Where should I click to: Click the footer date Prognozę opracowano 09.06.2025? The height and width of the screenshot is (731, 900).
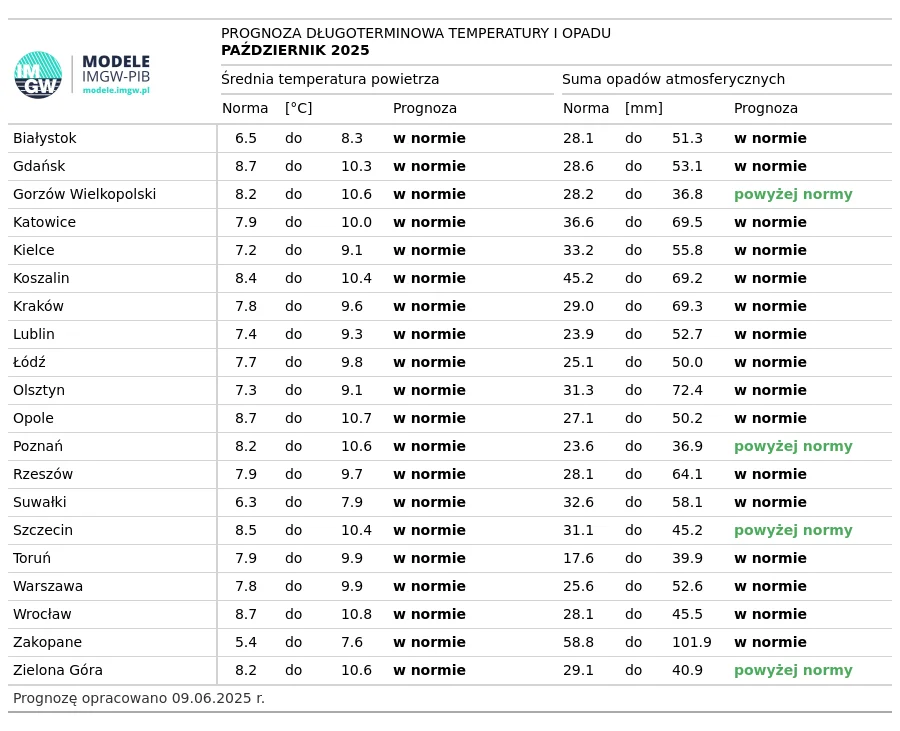139,698
